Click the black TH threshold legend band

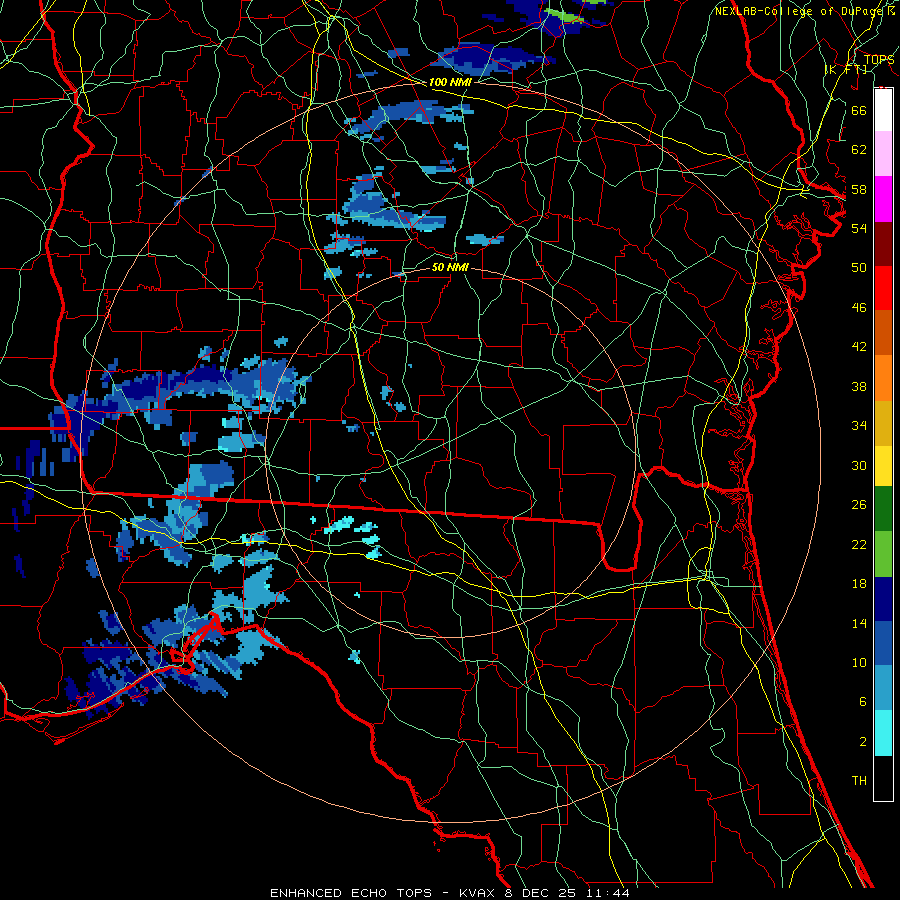point(883,778)
